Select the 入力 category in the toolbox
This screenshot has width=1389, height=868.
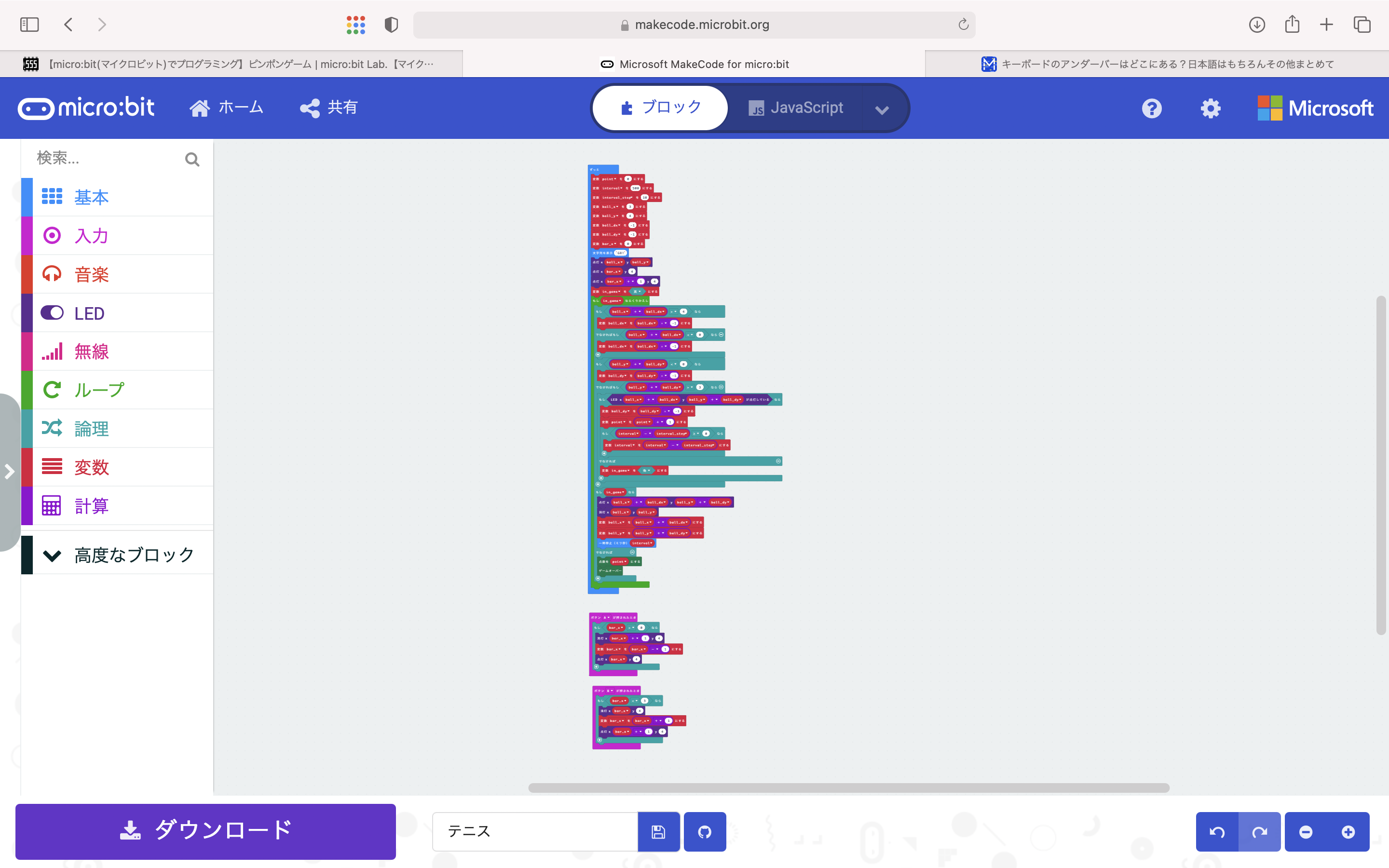coord(91,235)
